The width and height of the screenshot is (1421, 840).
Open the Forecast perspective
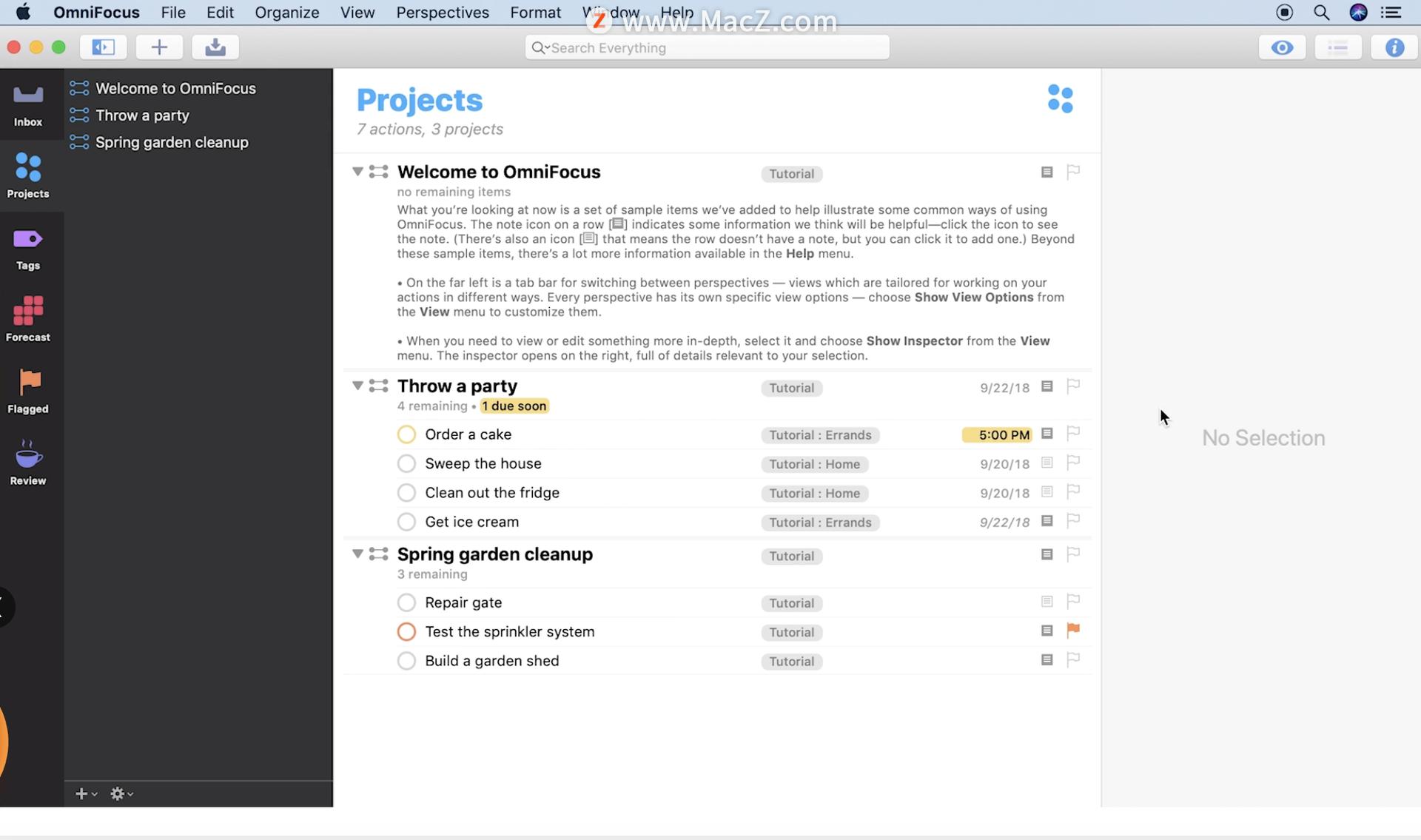tap(28, 320)
